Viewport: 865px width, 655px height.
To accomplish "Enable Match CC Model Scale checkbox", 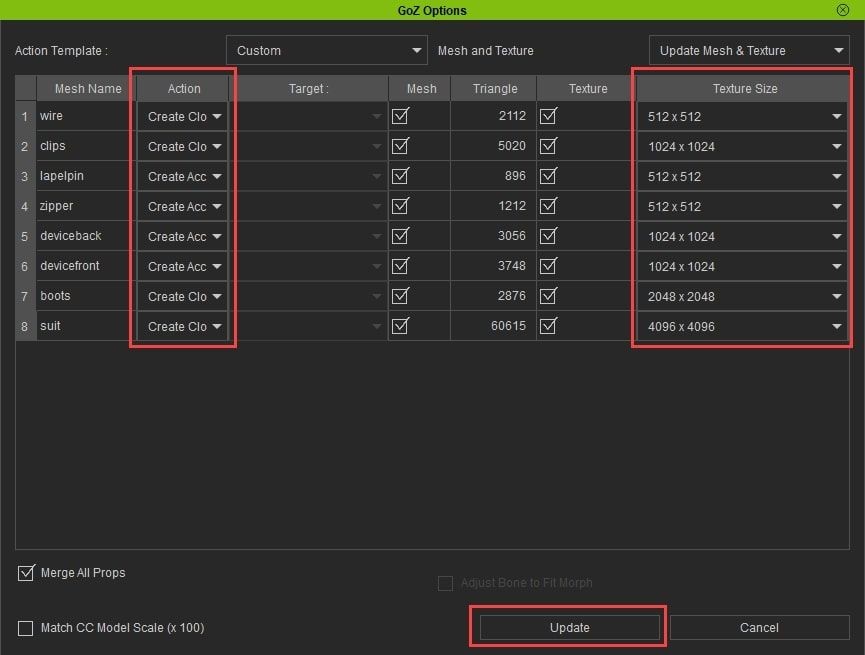I will [x=26, y=628].
